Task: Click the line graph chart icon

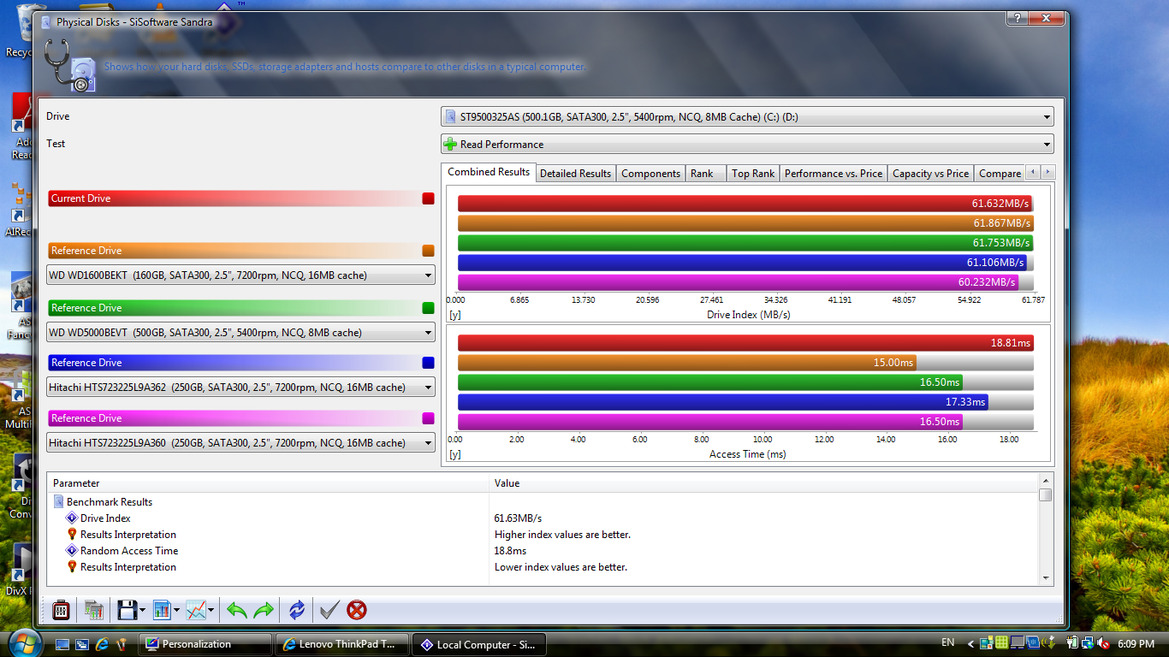Action: click(196, 610)
